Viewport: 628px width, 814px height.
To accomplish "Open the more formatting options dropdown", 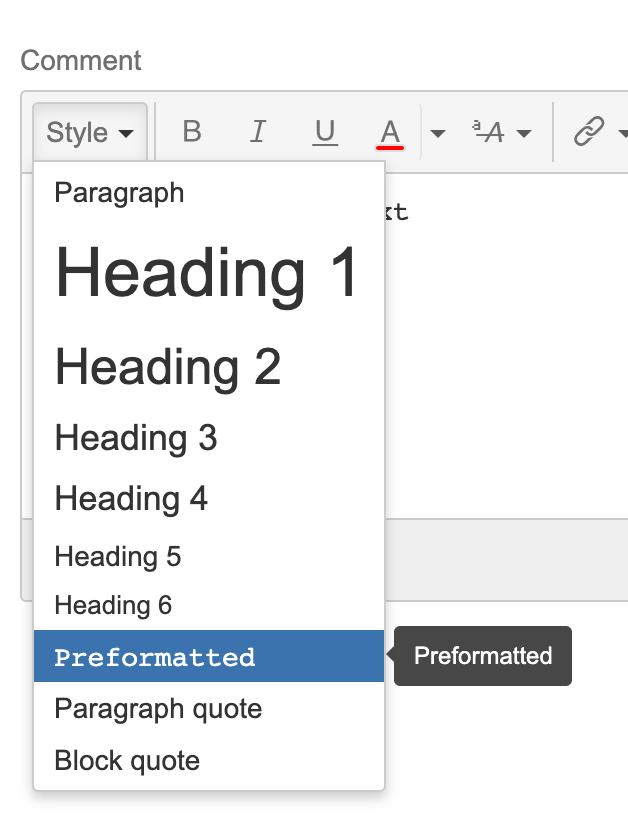I will click(x=501, y=133).
